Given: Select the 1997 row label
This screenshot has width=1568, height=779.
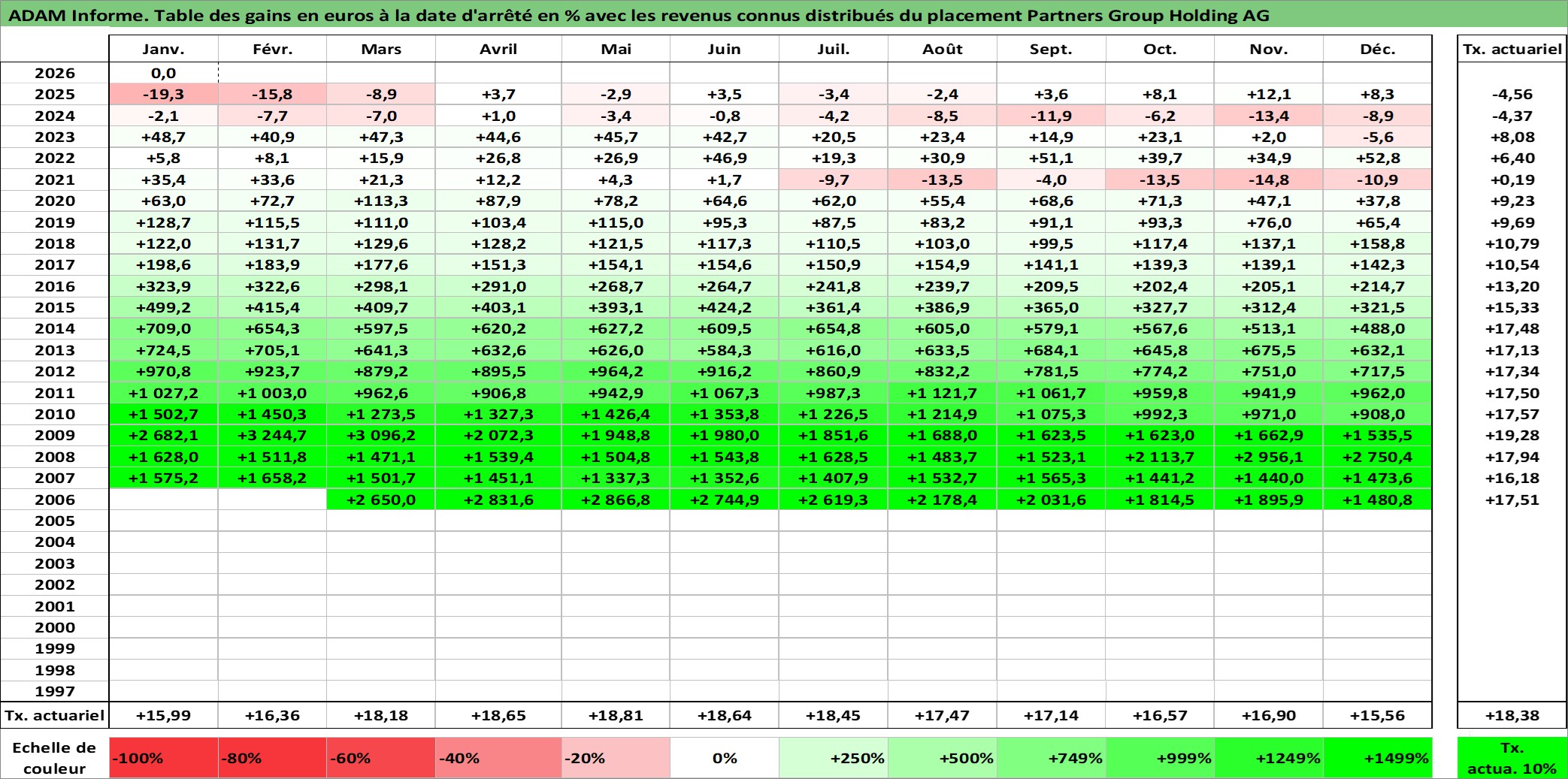Looking at the screenshot, I should (55, 691).
